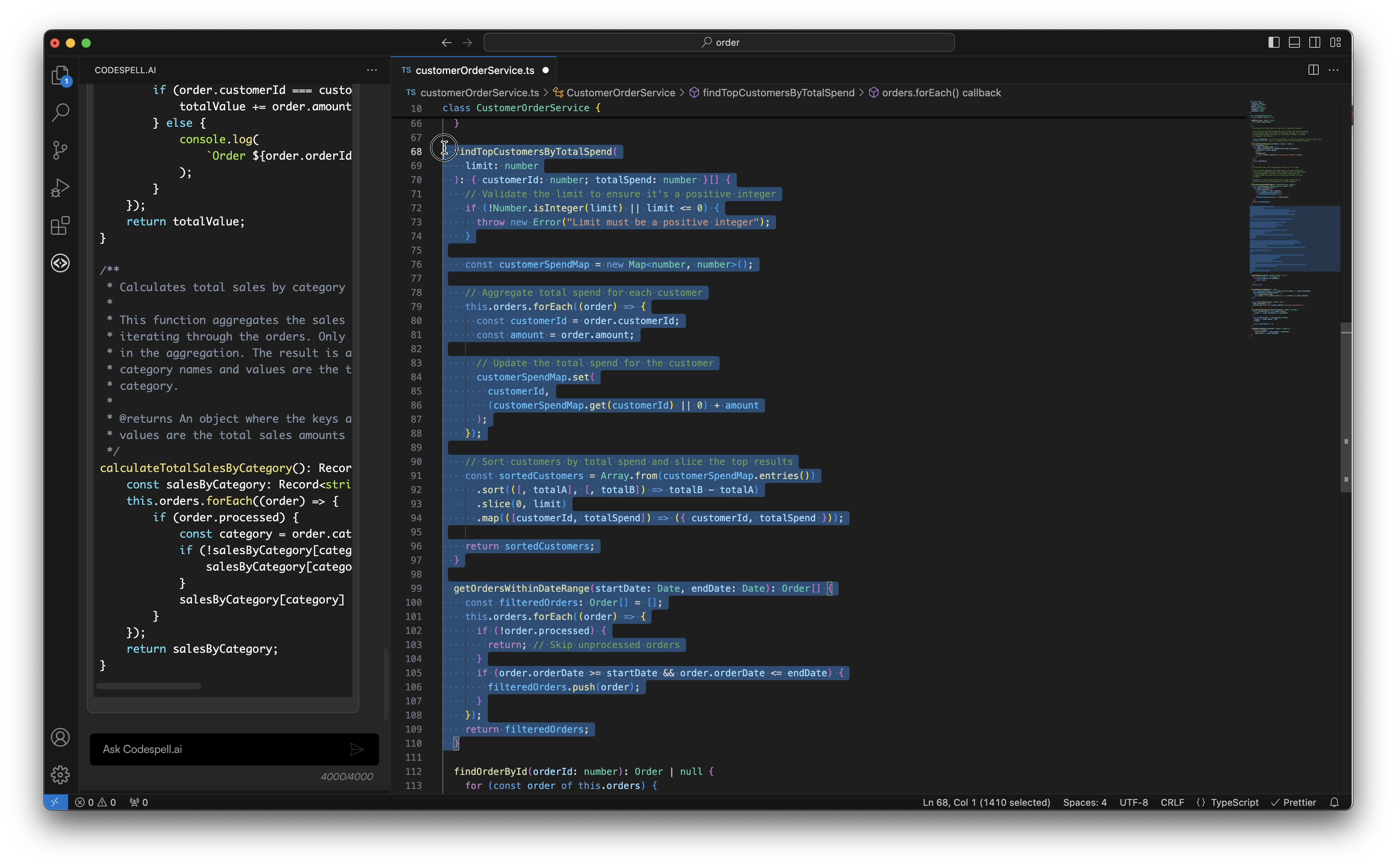Open CODESPELL.AI panel more actions menu

point(372,70)
